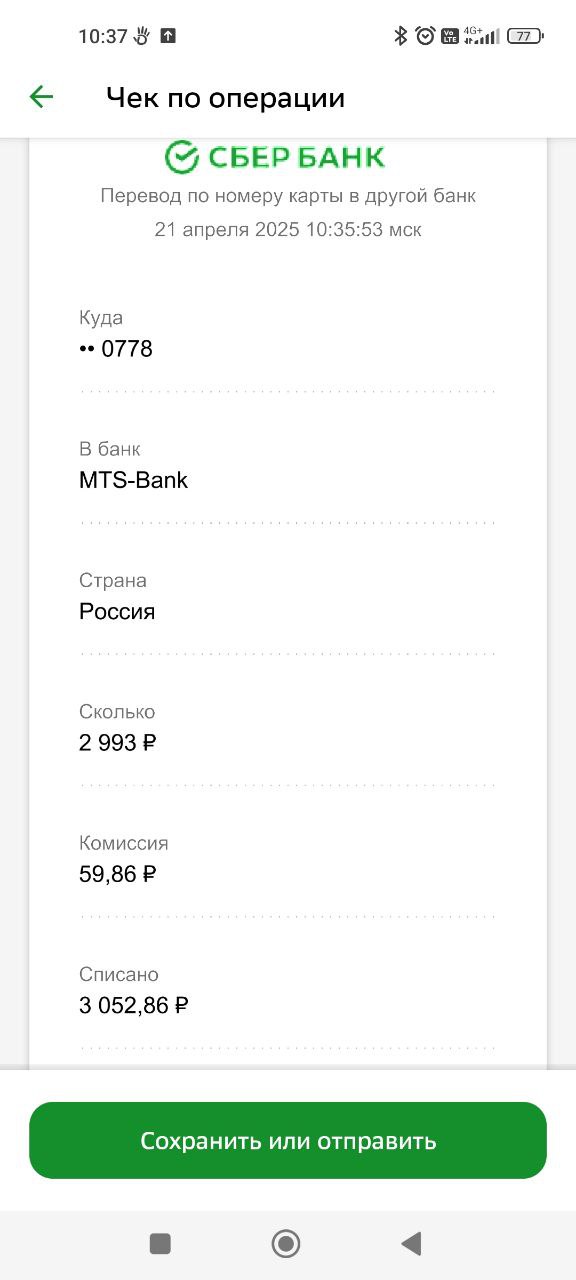This screenshot has width=576, height=1280.
Task: Tap the Android home circle button
Action: 286,1243
